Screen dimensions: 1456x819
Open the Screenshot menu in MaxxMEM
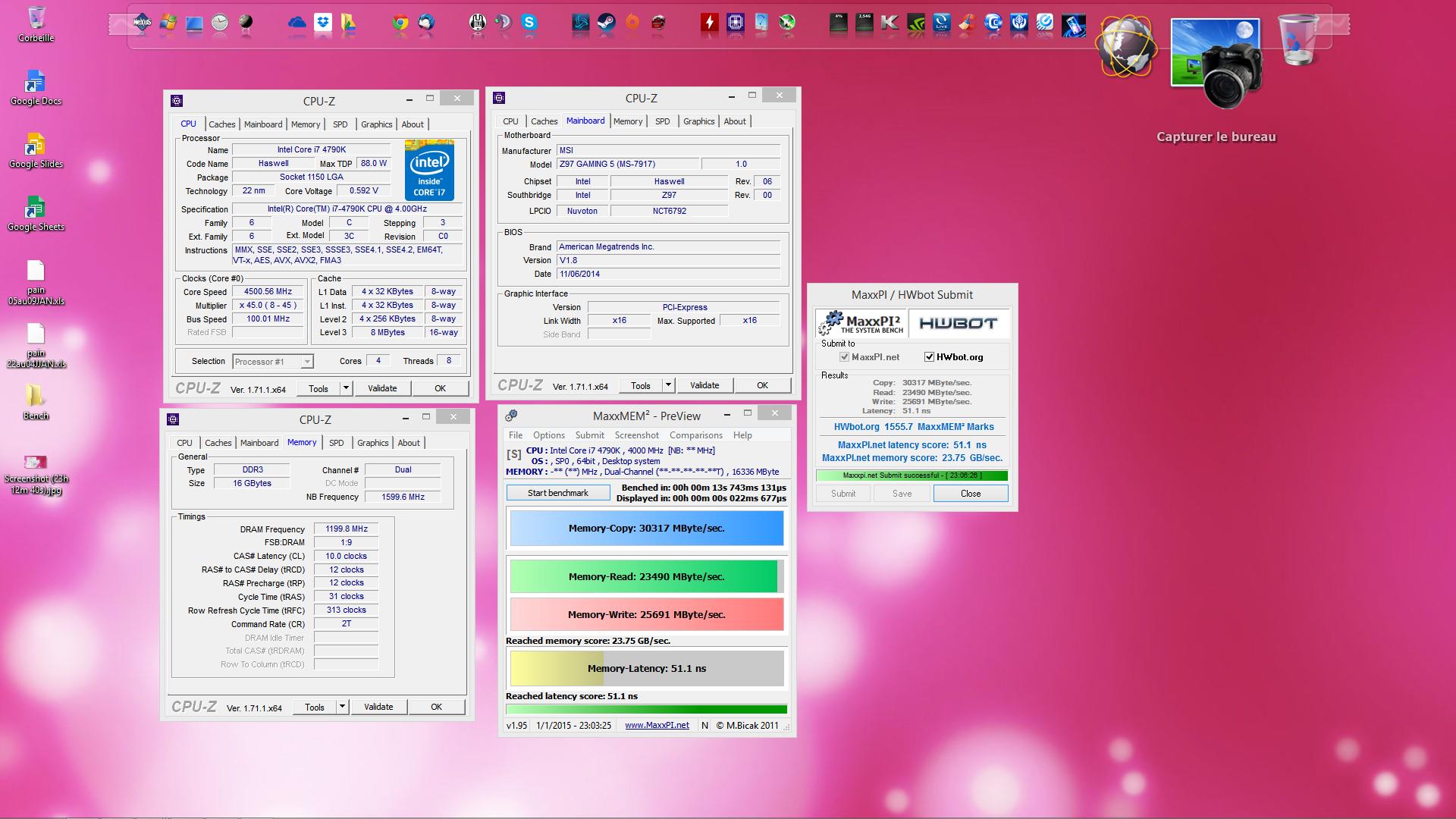[637, 435]
